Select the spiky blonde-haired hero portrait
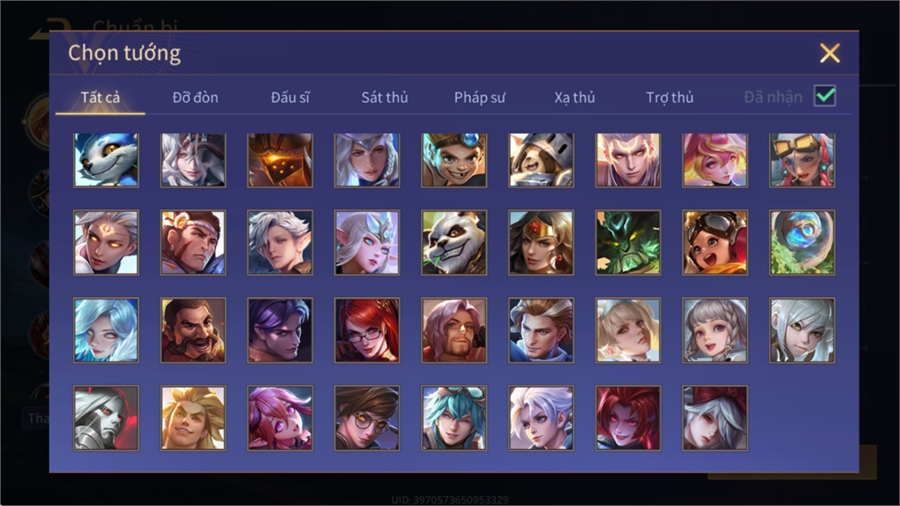900x506 pixels. [x=193, y=418]
